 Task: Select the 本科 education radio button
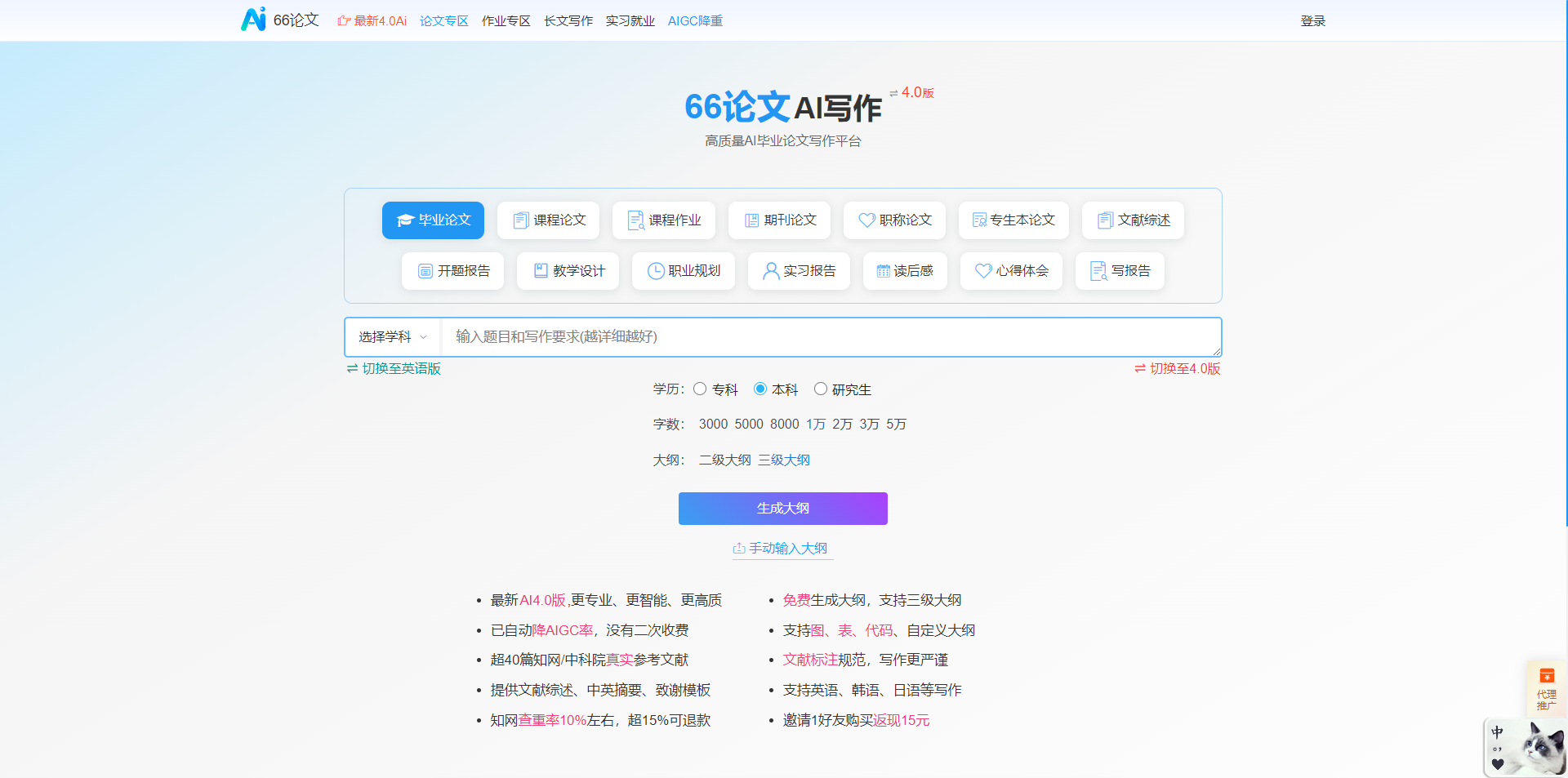pyautogui.click(x=760, y=389)
